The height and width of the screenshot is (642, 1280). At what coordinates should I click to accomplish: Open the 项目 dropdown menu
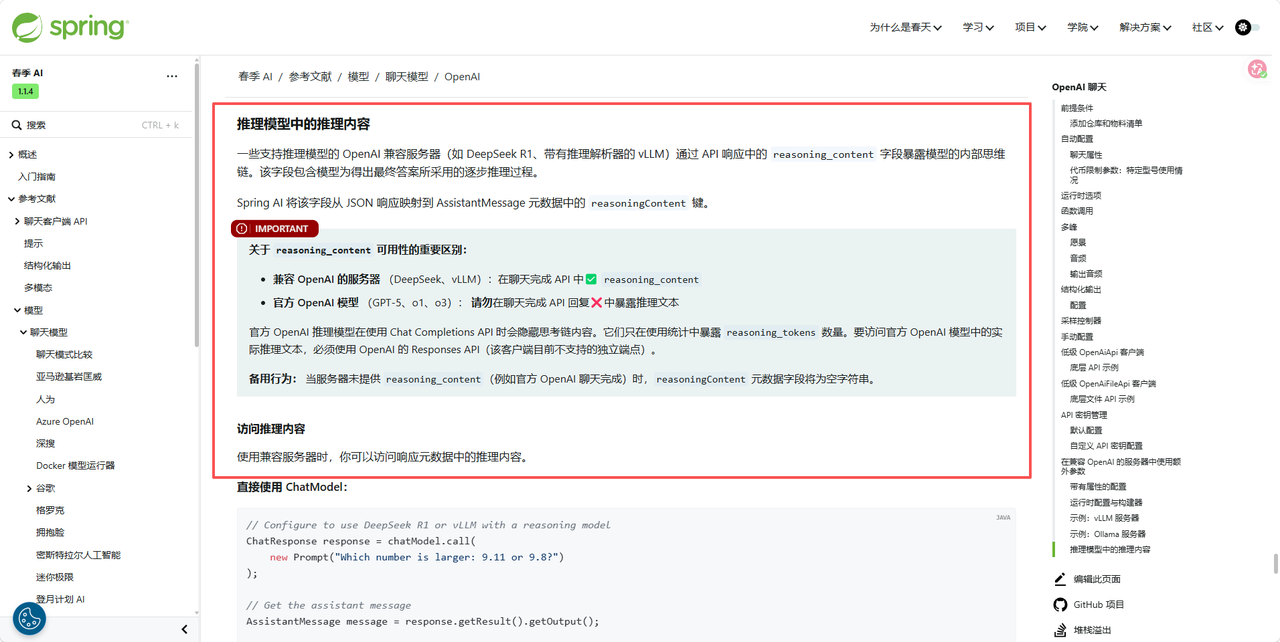pyautogui.click(x=1030, y=27)
